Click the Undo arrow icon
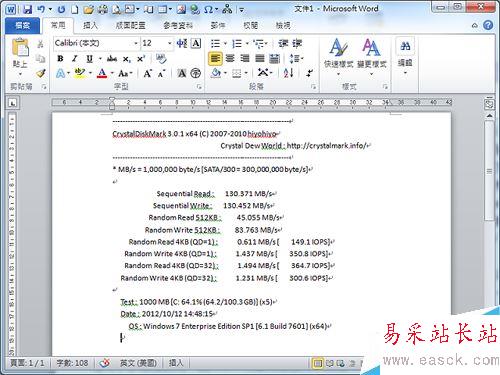Viewport: 500px width, 375px height. click(41, 9)
